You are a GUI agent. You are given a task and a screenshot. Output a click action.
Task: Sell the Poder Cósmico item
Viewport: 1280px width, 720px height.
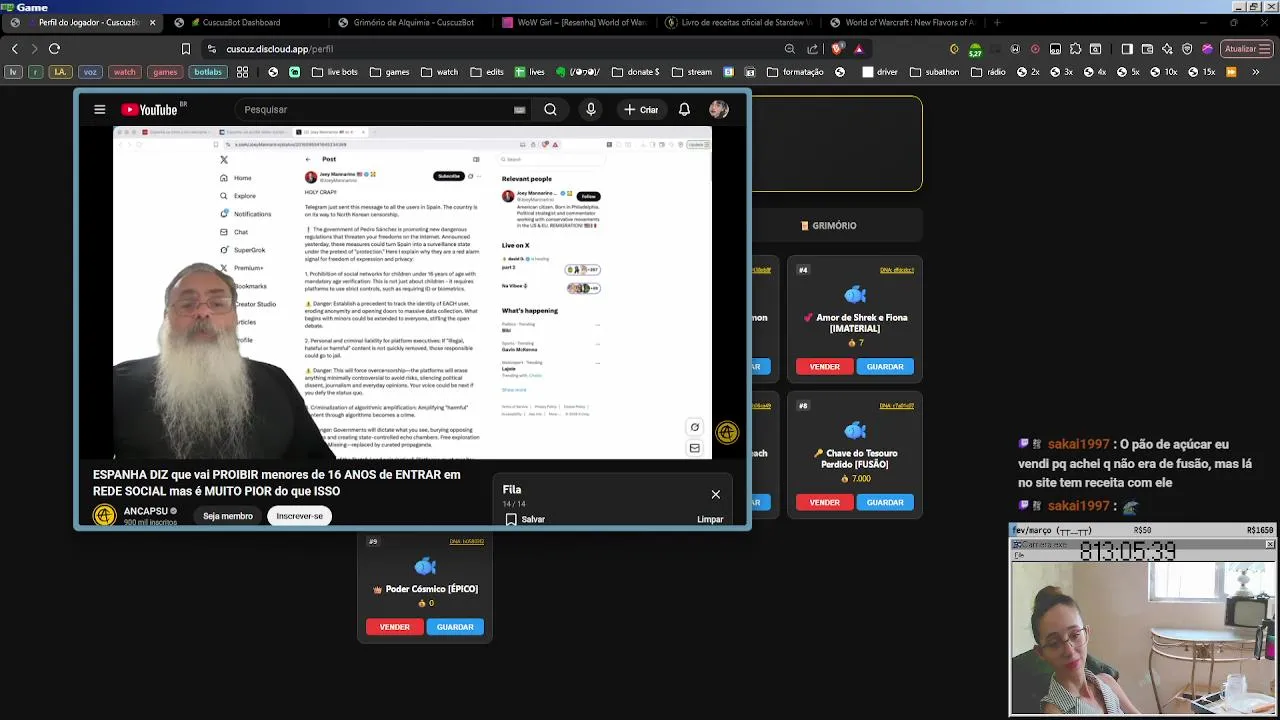(x=394, y=627)
